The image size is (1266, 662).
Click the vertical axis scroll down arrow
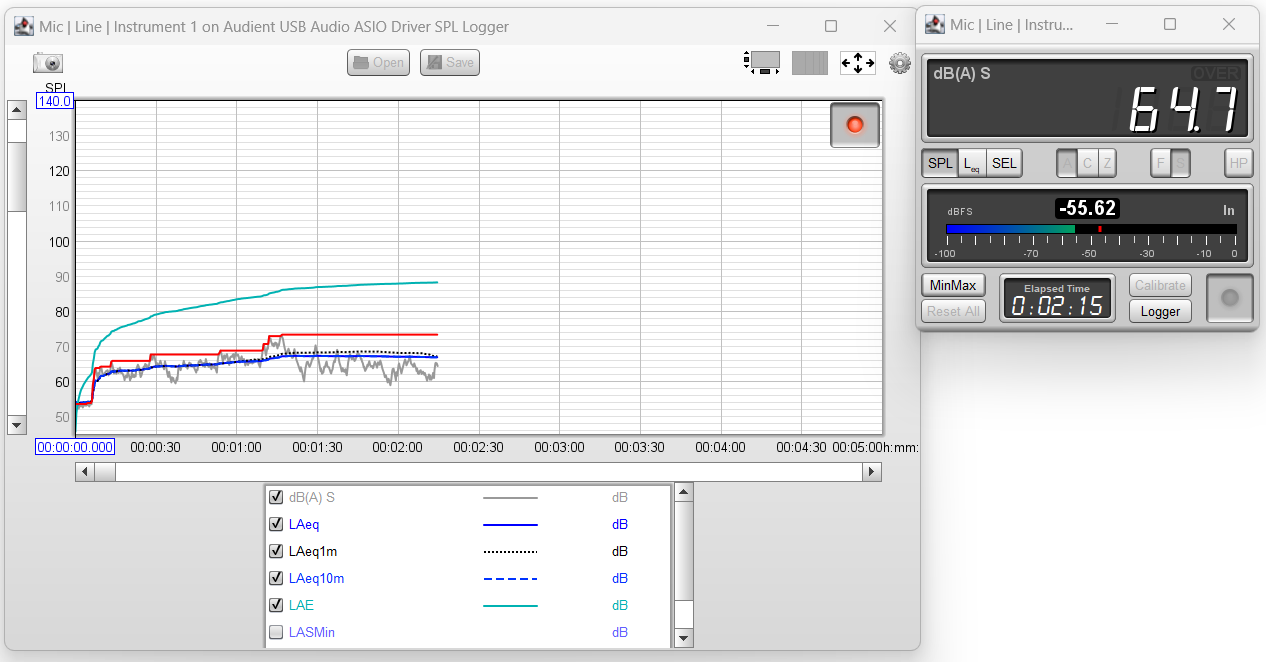[17, 425]
